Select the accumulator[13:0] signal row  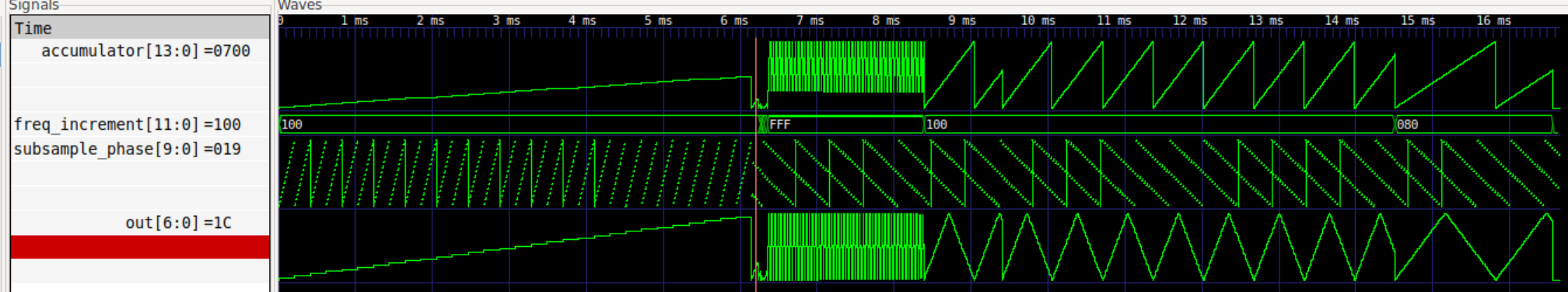140,51
